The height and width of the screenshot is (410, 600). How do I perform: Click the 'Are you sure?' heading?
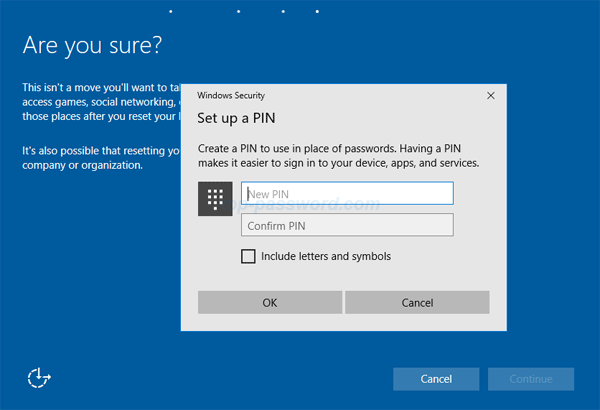pyautogui.click(x=92, y=45)
